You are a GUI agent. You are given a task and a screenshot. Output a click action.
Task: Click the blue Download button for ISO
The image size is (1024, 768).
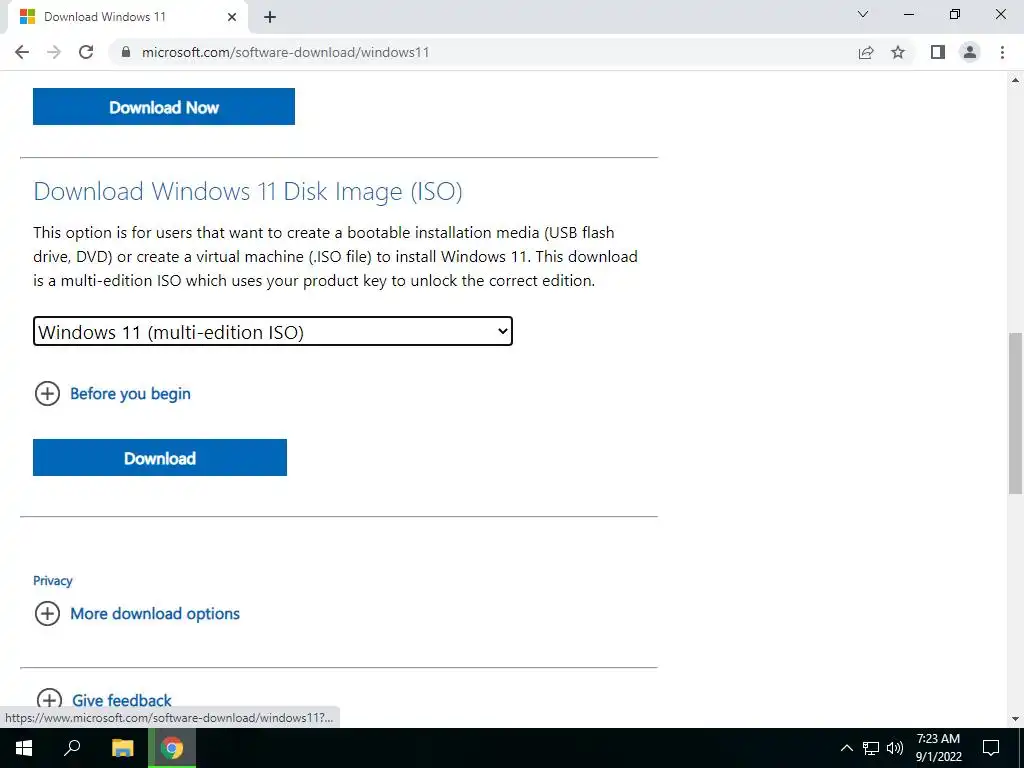pos(160,458)
